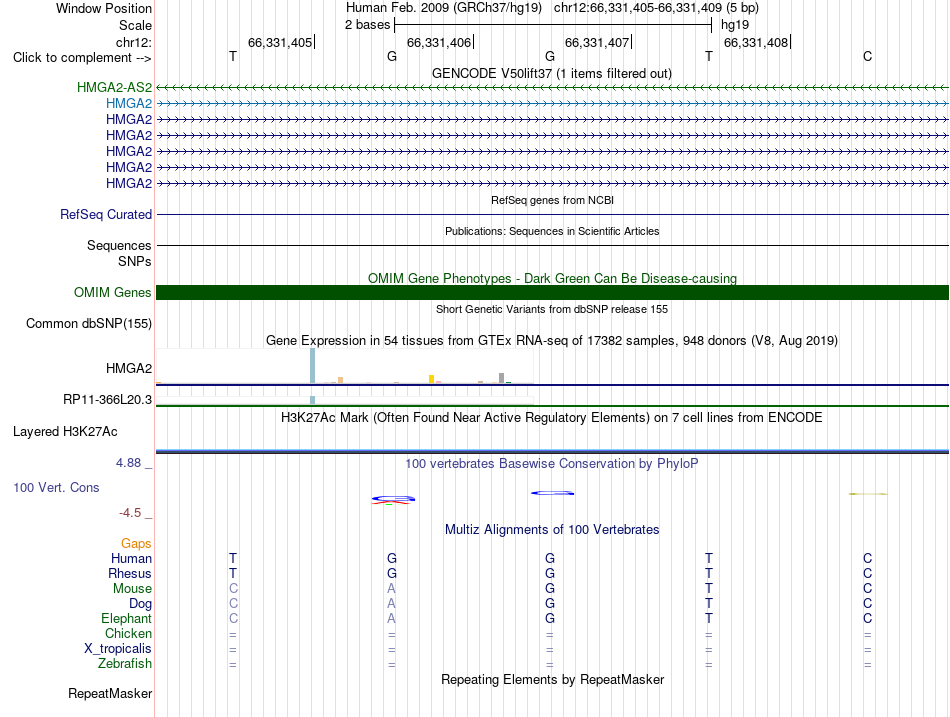Viewport: 950px width, 717px height.
Task: Click the Mouse species label
Action: coord(132,589)
